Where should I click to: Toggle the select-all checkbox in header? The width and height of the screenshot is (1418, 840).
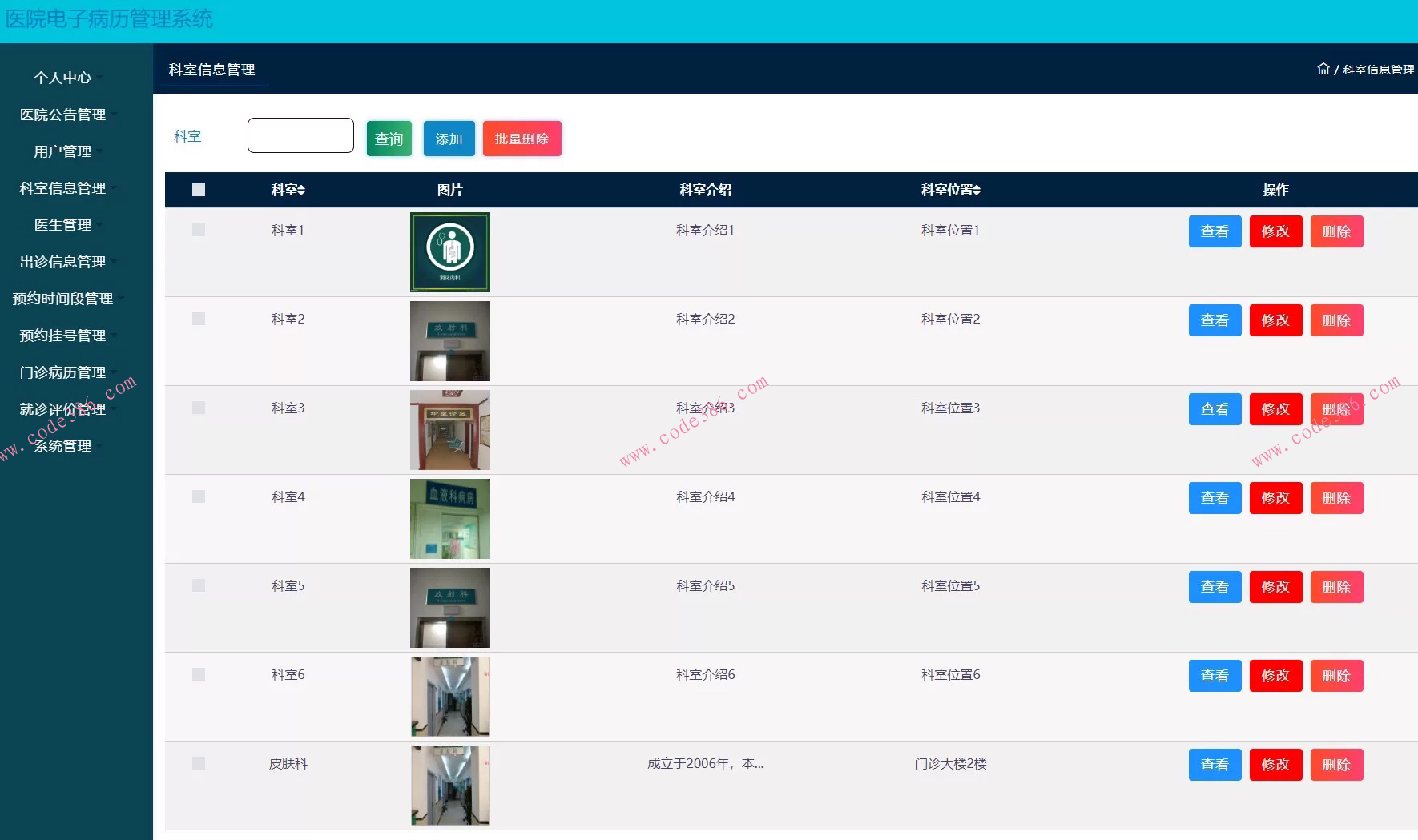tap(199, 190)
